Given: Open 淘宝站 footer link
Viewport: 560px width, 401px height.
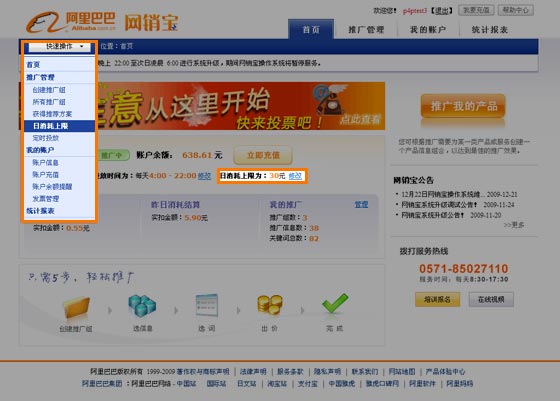Looking at the screenshot, I should point(277,384).
